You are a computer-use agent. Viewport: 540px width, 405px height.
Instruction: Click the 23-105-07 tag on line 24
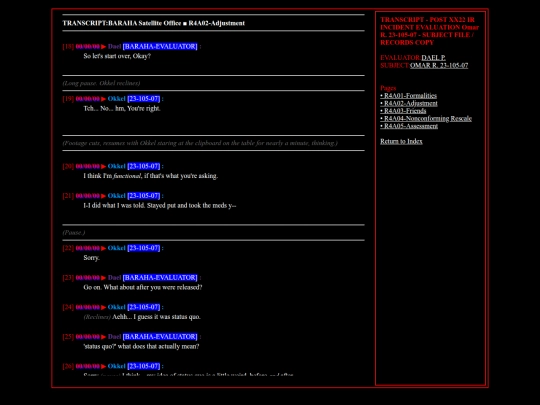pyautogui.click(x=144, y=308)
